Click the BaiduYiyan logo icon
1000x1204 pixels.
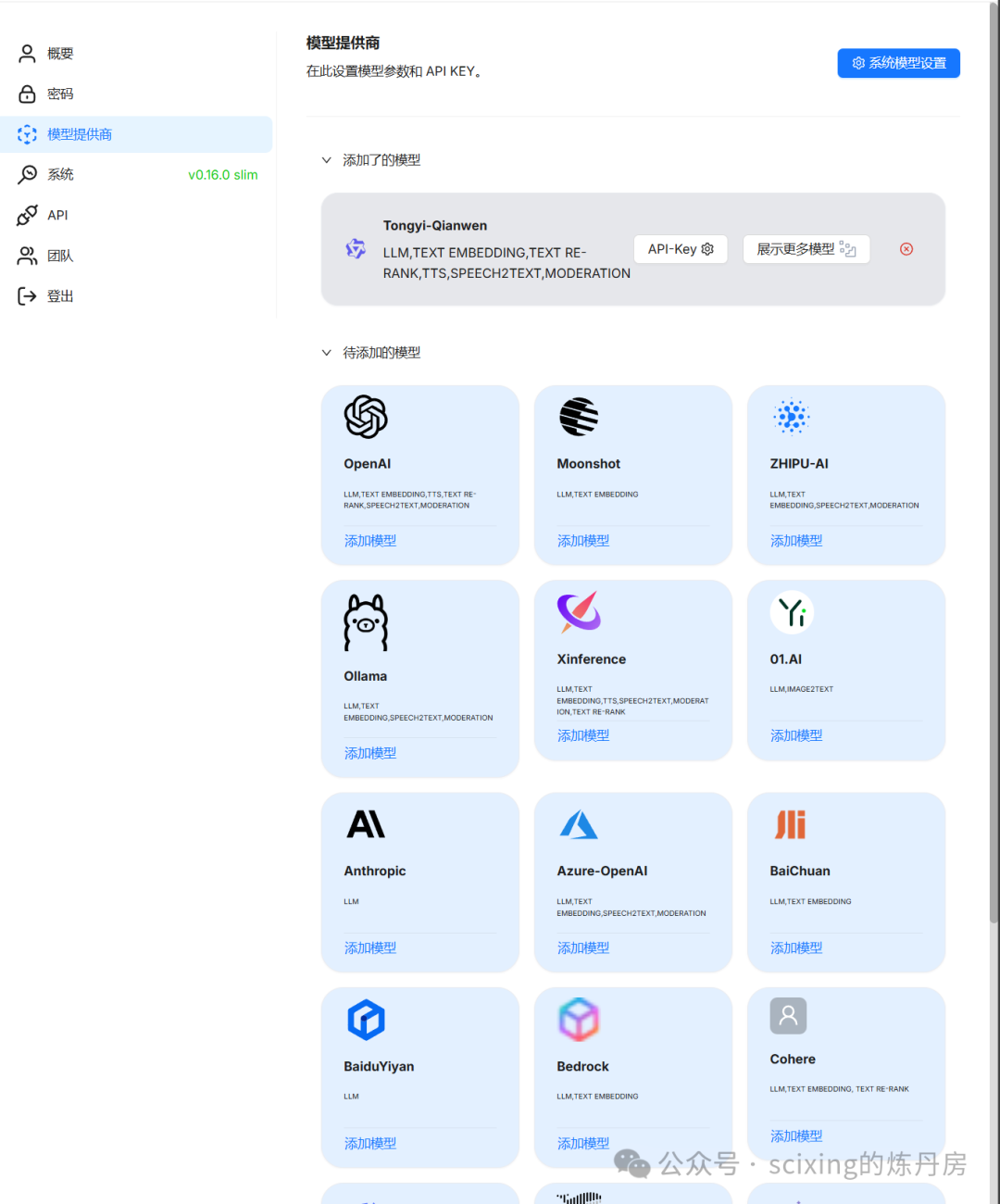[366, 1020]
